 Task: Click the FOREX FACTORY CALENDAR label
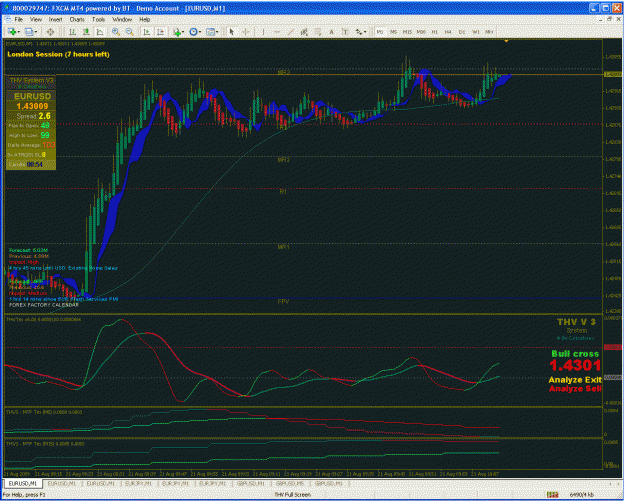click(44, 305)
